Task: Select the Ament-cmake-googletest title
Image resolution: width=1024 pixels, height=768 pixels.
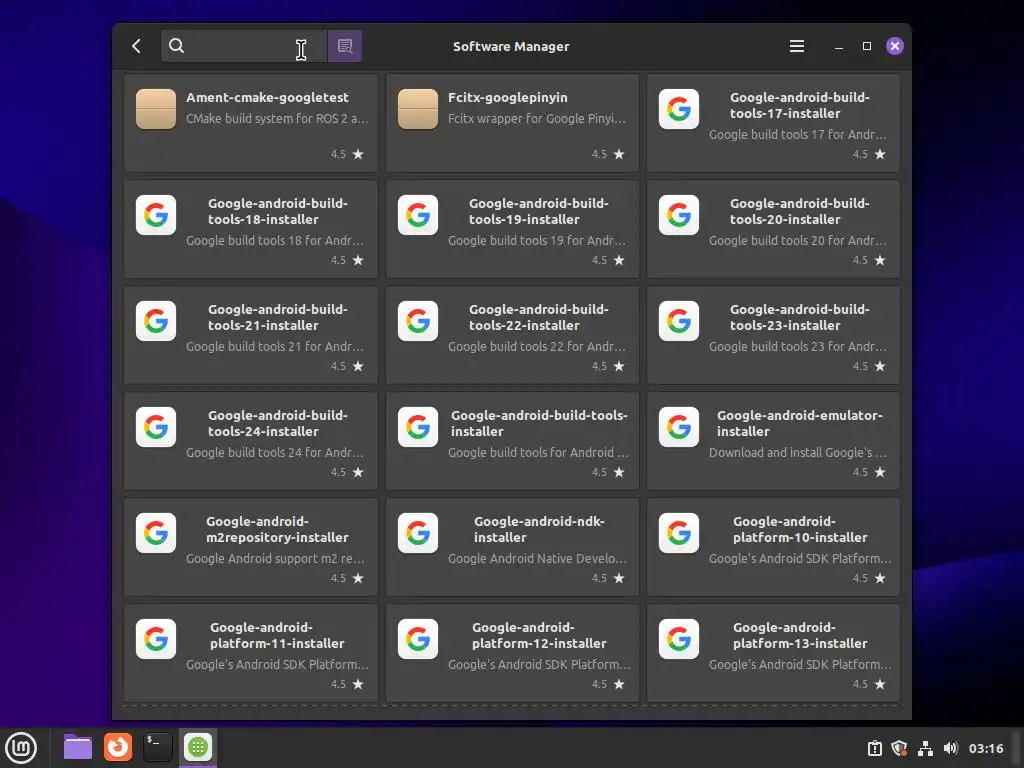Action: point(267,97)
